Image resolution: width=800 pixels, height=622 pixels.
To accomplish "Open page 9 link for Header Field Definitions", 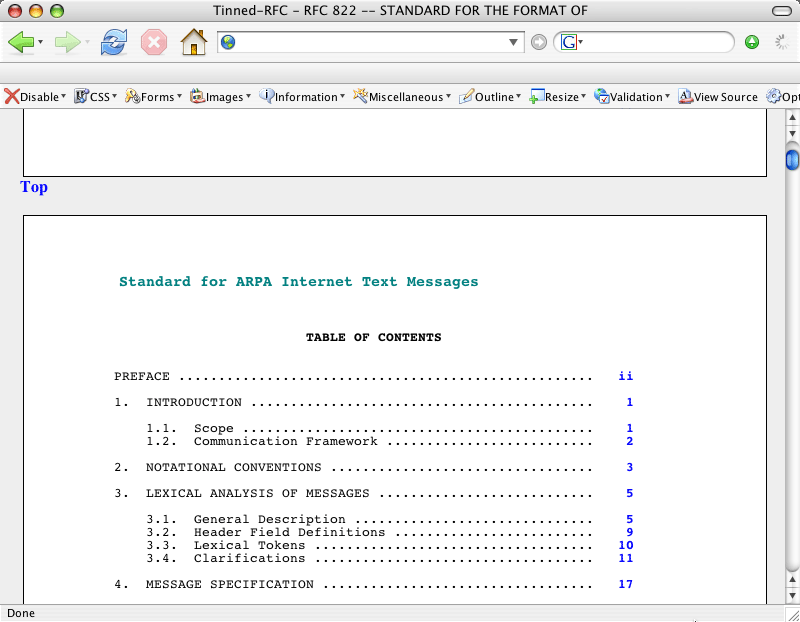I will tap(630, 532).
